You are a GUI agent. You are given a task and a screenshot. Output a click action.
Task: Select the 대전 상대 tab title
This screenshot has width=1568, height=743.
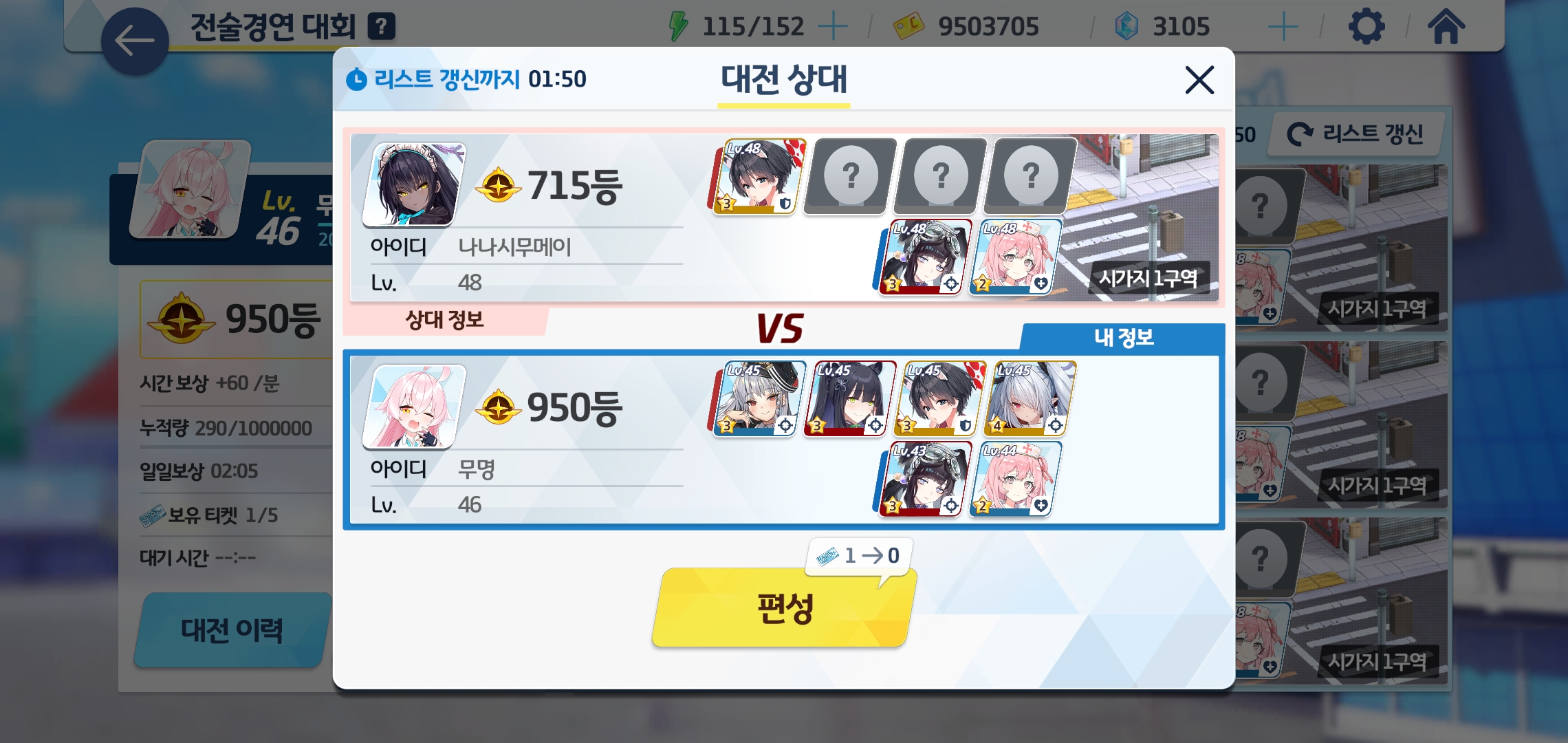(784, 79)
